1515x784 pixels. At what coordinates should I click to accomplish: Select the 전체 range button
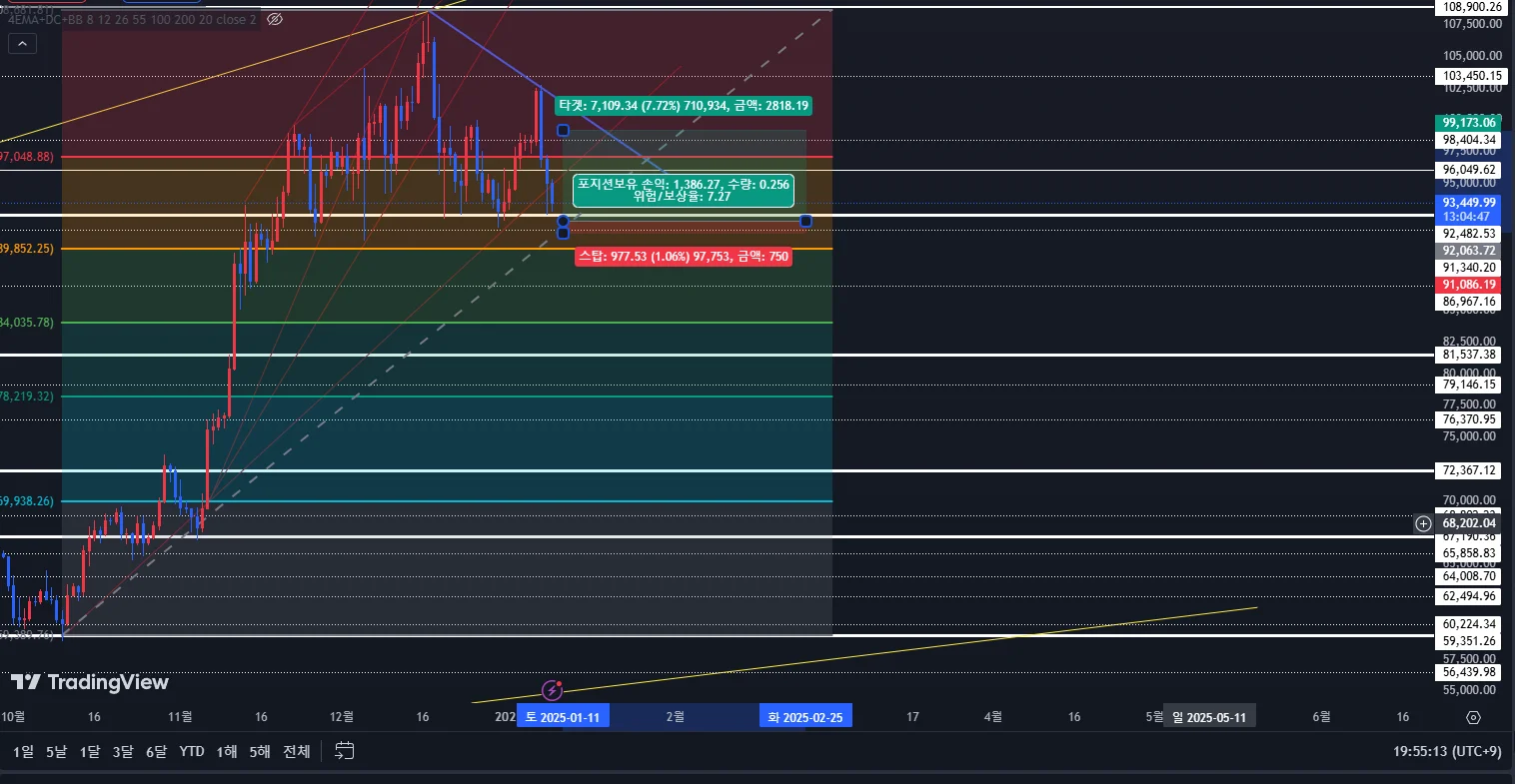[297, 751]
